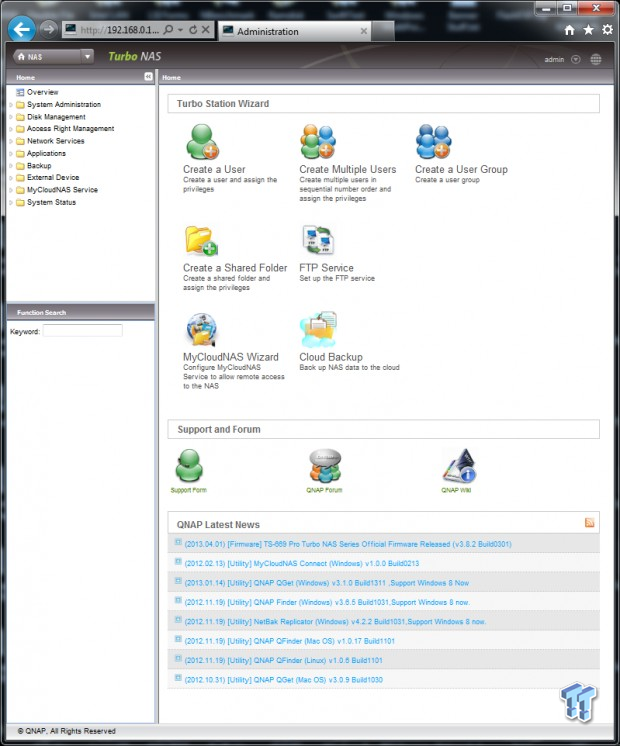Open QNAP QGet (Mac OS) v3.0.9 news link
Viewport: 620px width, 746px height.
(283, 680)
